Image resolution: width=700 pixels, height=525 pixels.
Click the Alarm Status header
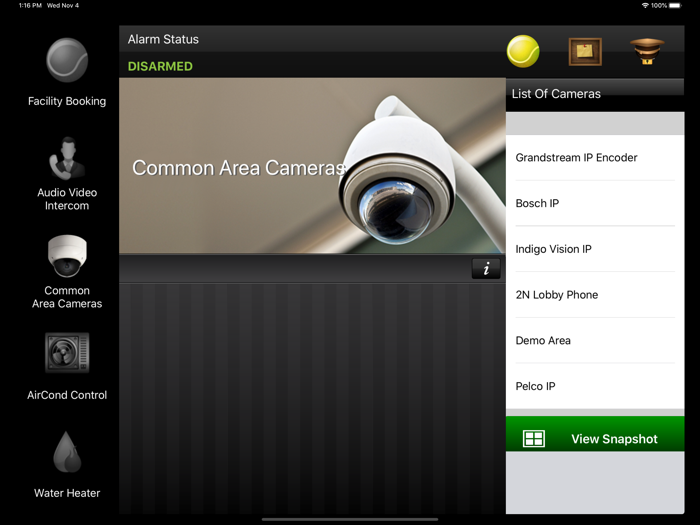click(x=163, y=39)
